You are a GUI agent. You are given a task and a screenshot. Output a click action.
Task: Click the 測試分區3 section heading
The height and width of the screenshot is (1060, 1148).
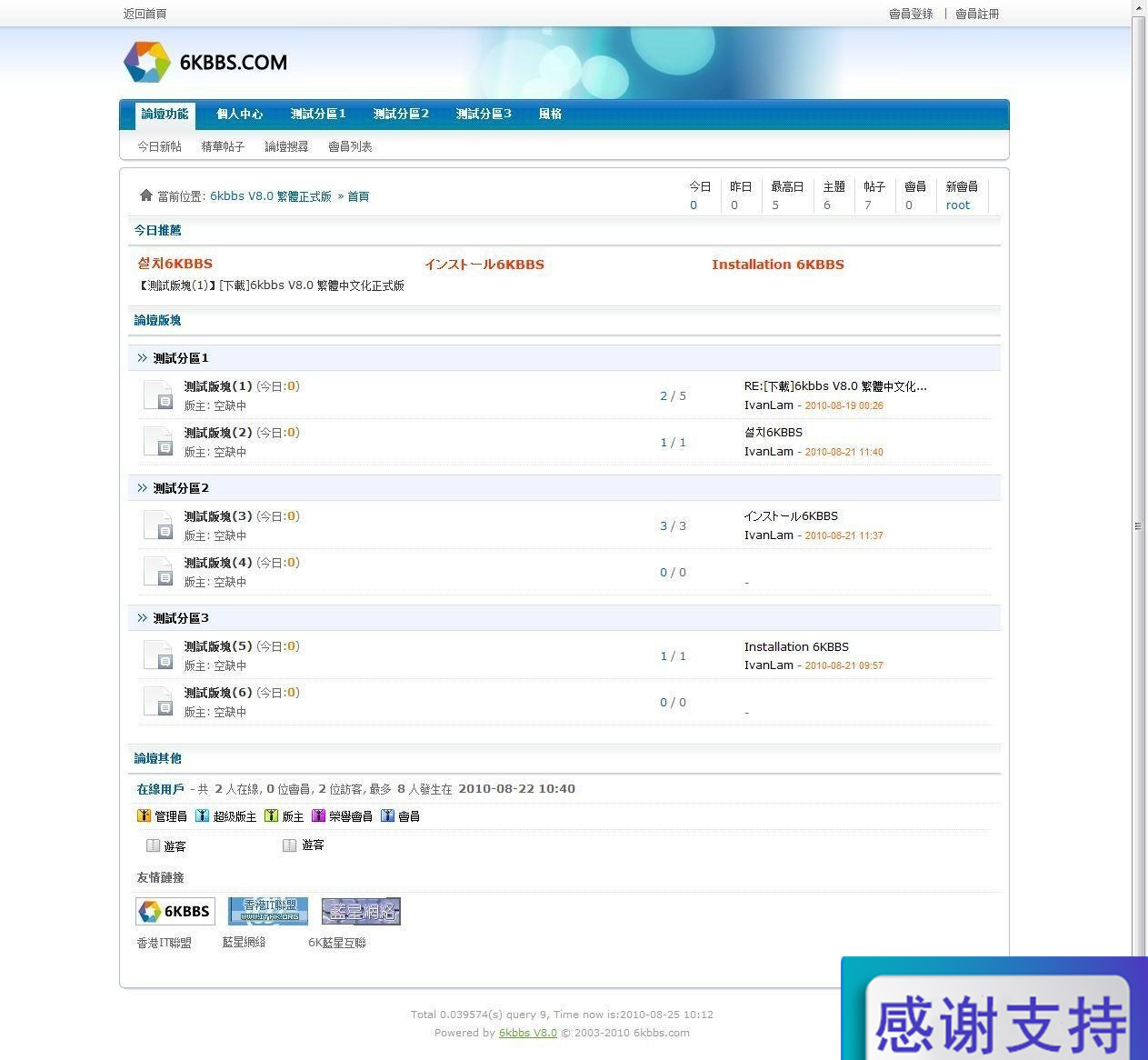tap(181, 618)
